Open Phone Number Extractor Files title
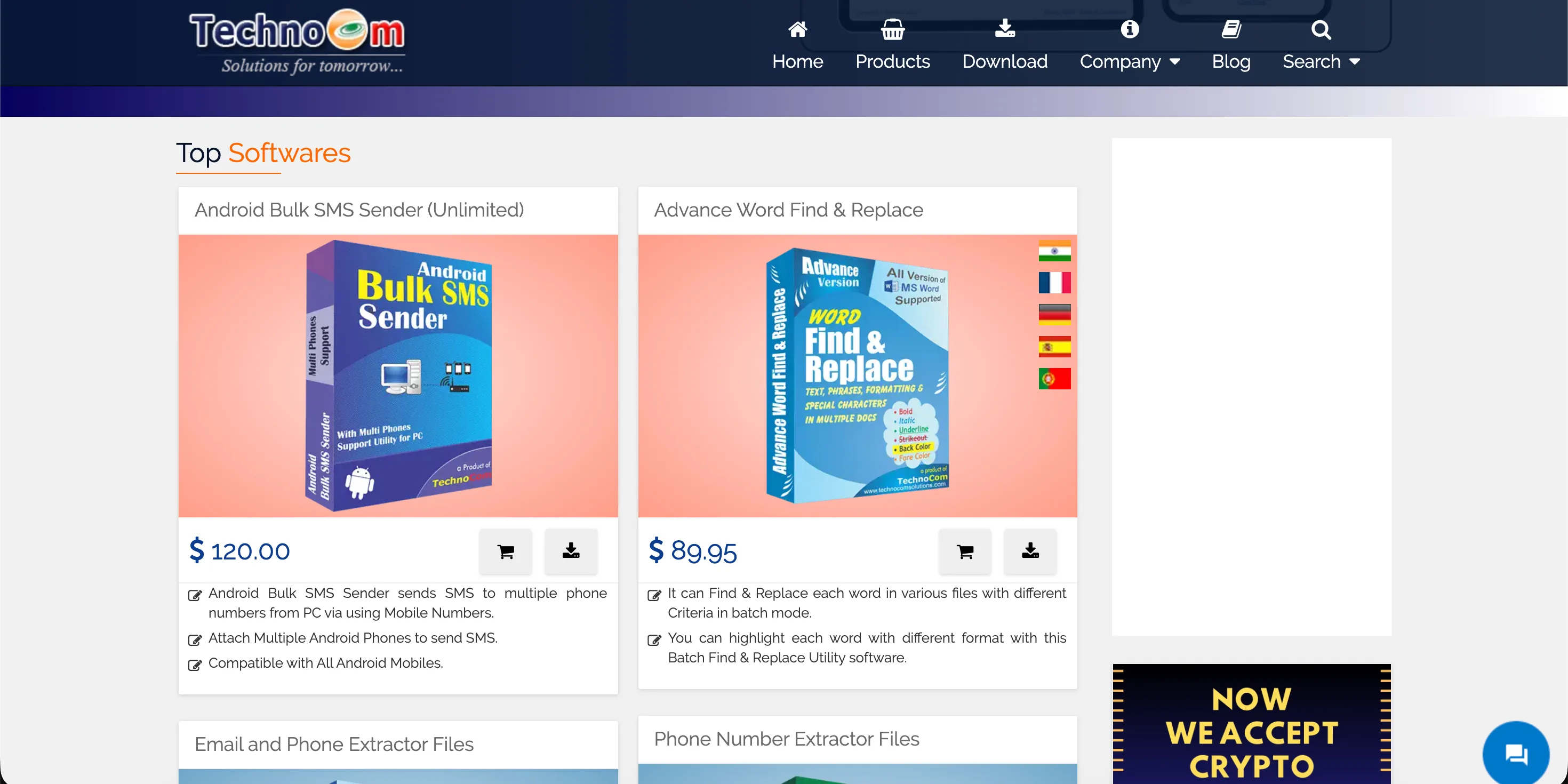The width and height of the screenshot is (1568, 784). [787, 739]
